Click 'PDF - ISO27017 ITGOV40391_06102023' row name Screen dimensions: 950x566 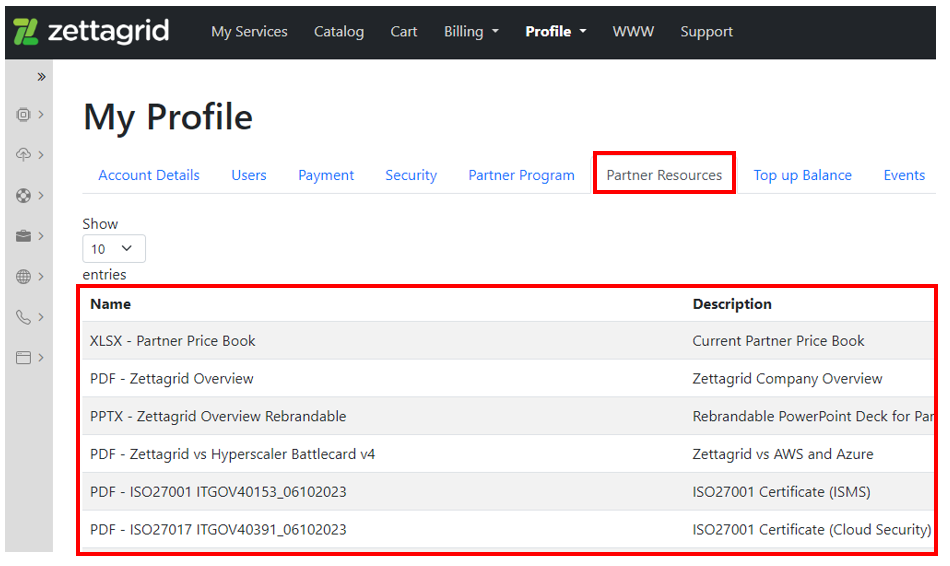pyautogui.click(x=218, y=530)
